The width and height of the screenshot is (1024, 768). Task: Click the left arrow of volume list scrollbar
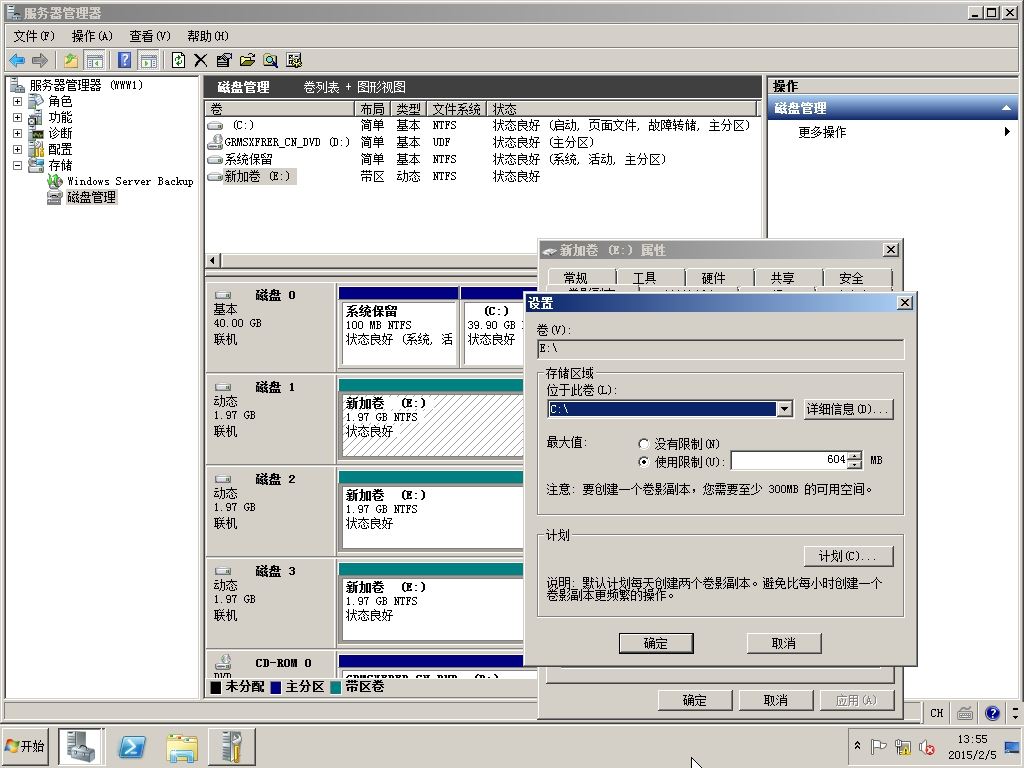point(212,261)
